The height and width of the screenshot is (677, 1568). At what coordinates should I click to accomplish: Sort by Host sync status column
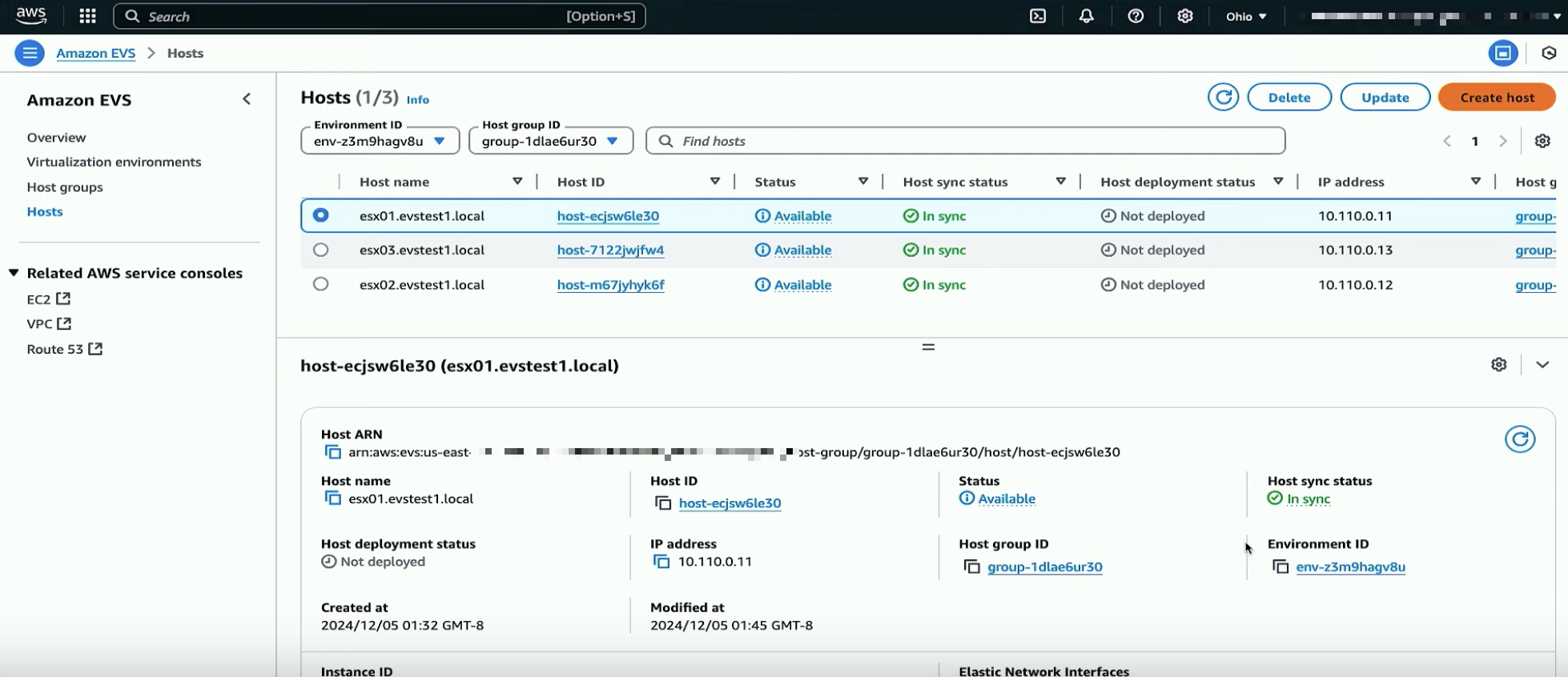[x=1061, y=182]
